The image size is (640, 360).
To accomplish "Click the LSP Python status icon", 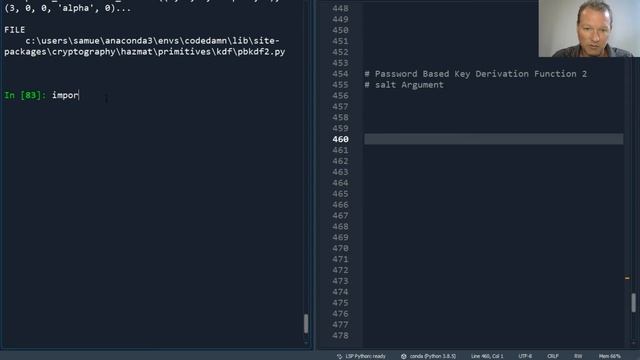I will 339,356.
